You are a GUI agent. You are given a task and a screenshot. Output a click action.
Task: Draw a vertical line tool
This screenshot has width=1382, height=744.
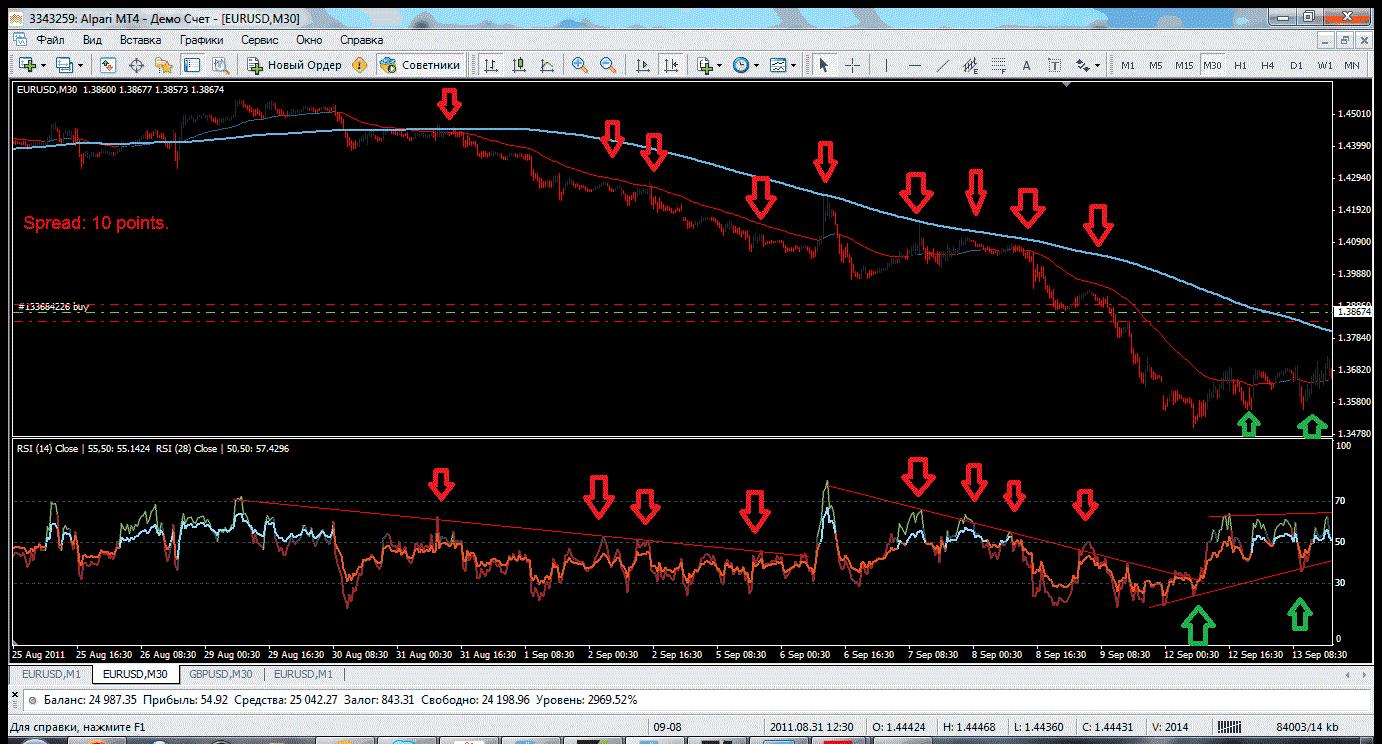tap(886, 65)
